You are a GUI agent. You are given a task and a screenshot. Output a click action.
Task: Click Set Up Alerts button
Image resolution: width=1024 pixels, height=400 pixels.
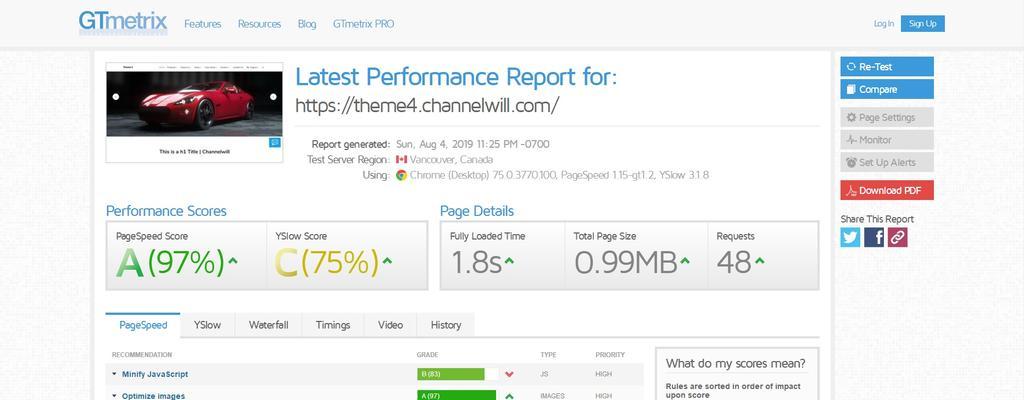click(x=887, y=162)
